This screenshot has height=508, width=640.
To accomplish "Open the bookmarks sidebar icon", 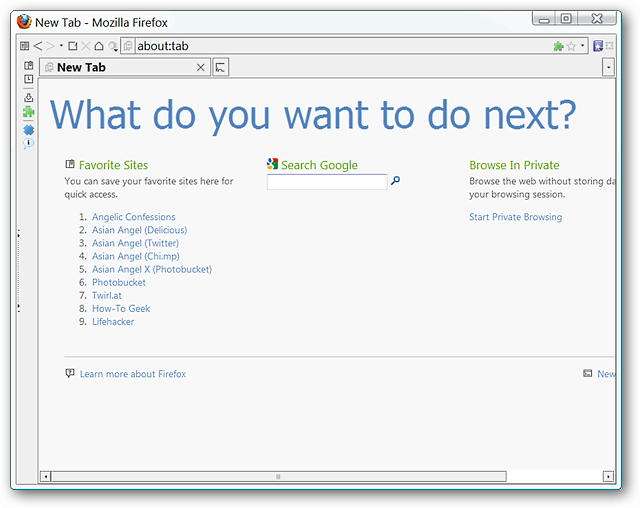I will pyautogui.click(x=29, y=65).
